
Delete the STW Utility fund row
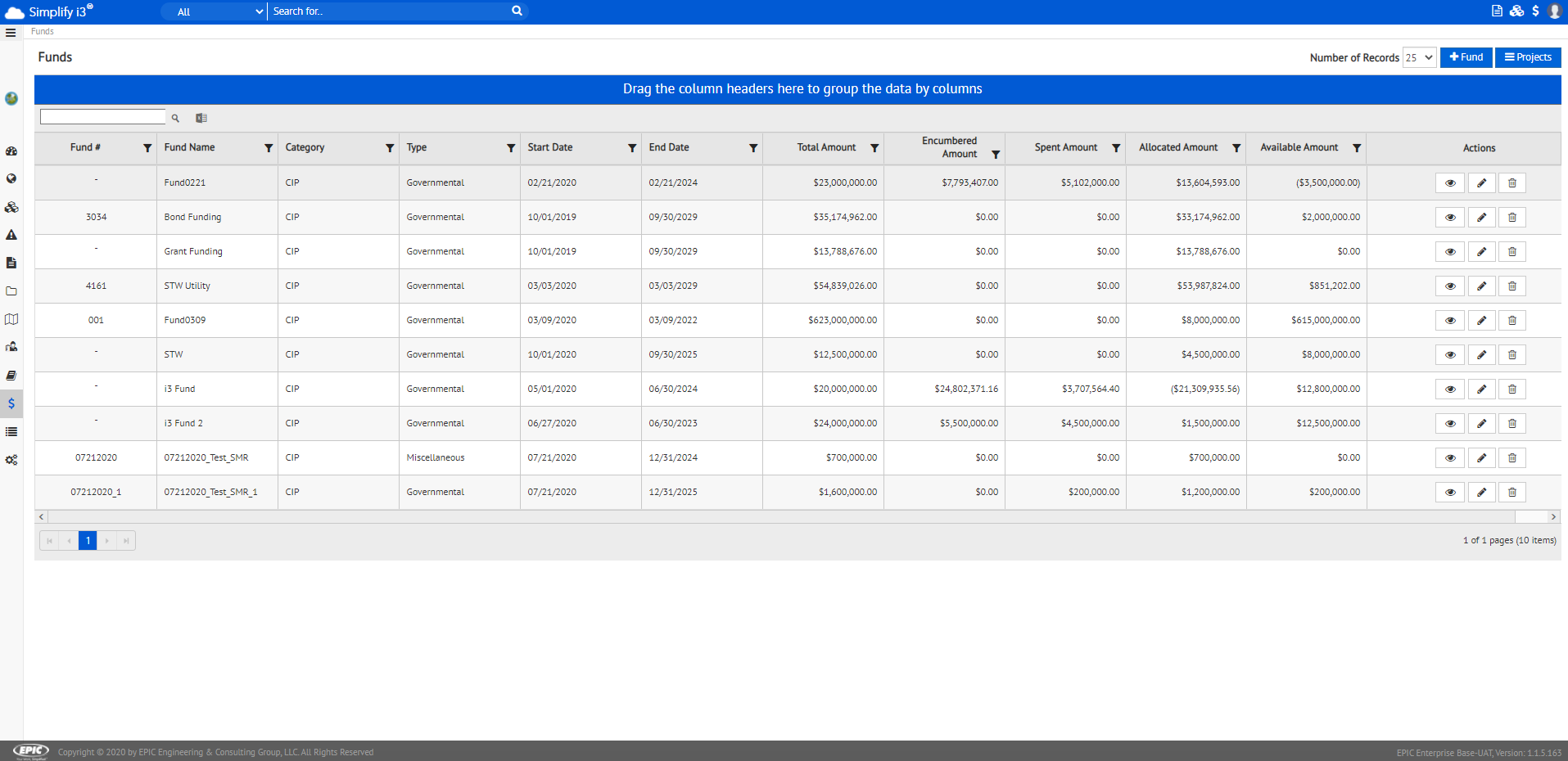(x=1512, y=286)
